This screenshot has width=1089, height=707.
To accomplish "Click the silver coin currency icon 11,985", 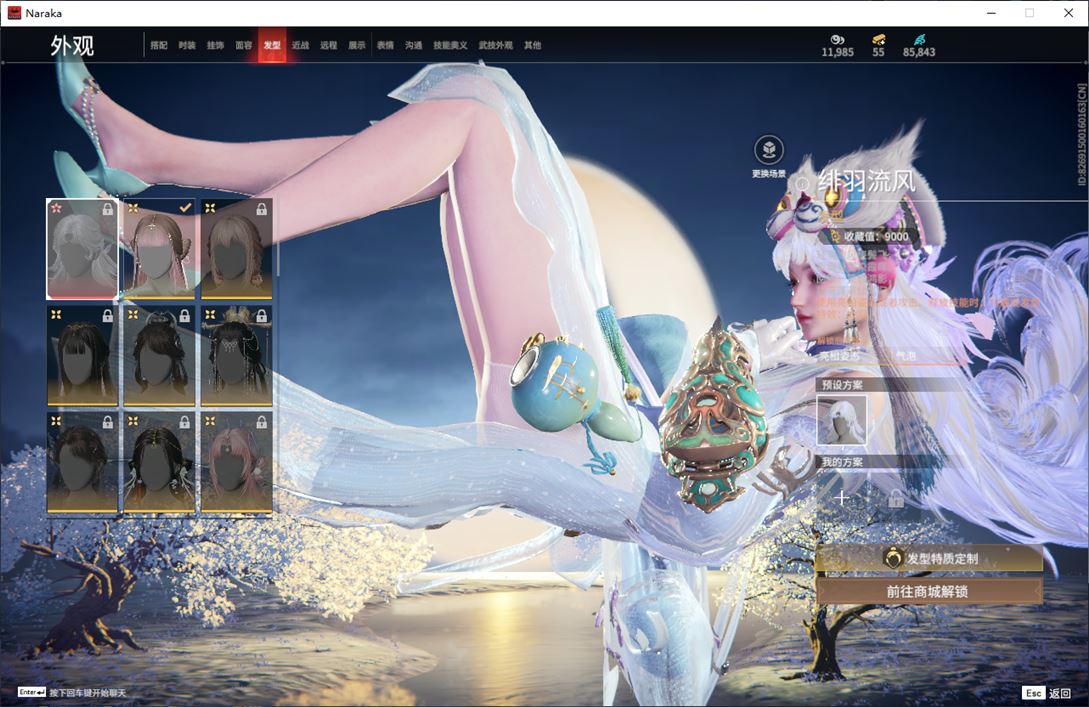I will pos(838,40).
